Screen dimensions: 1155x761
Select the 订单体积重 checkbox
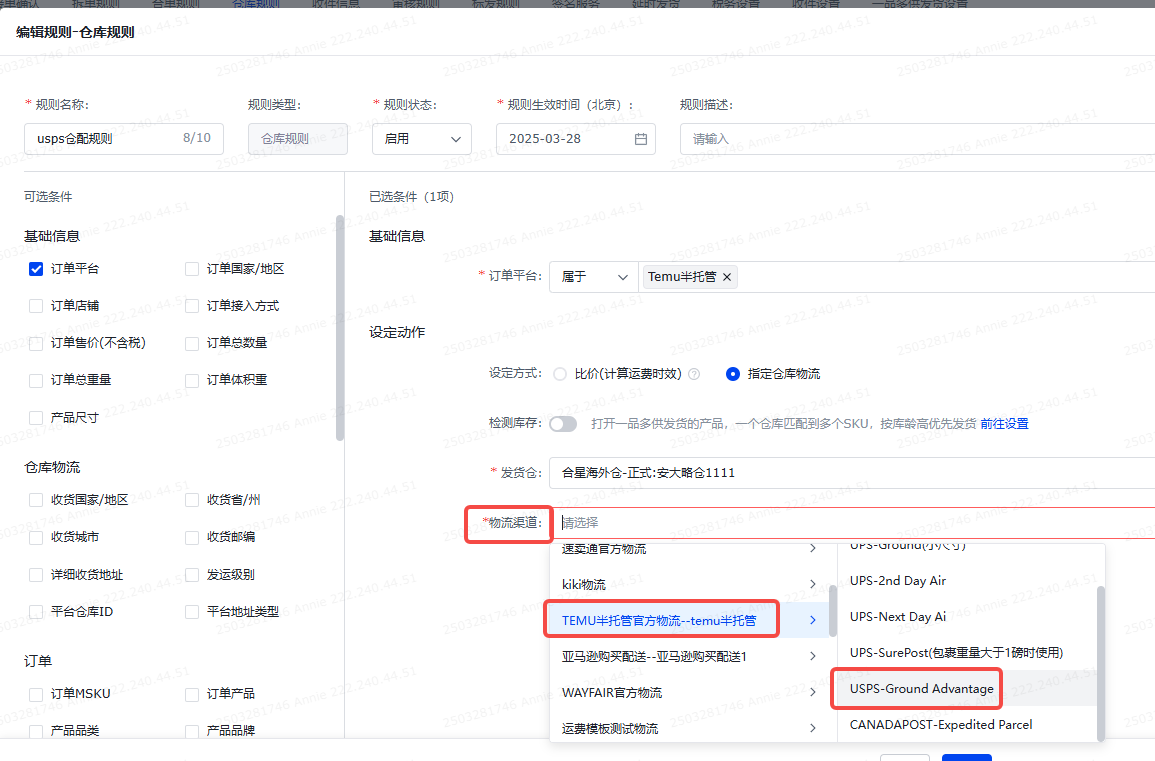click(192, 380)
